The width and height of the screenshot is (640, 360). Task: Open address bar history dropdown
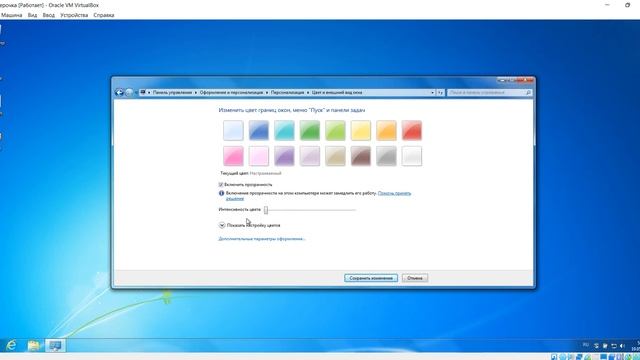(433, 93)
